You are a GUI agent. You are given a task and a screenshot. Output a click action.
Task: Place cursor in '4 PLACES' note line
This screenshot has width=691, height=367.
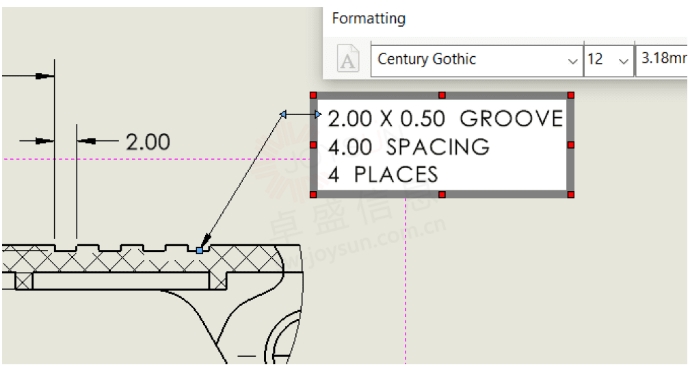383,174
